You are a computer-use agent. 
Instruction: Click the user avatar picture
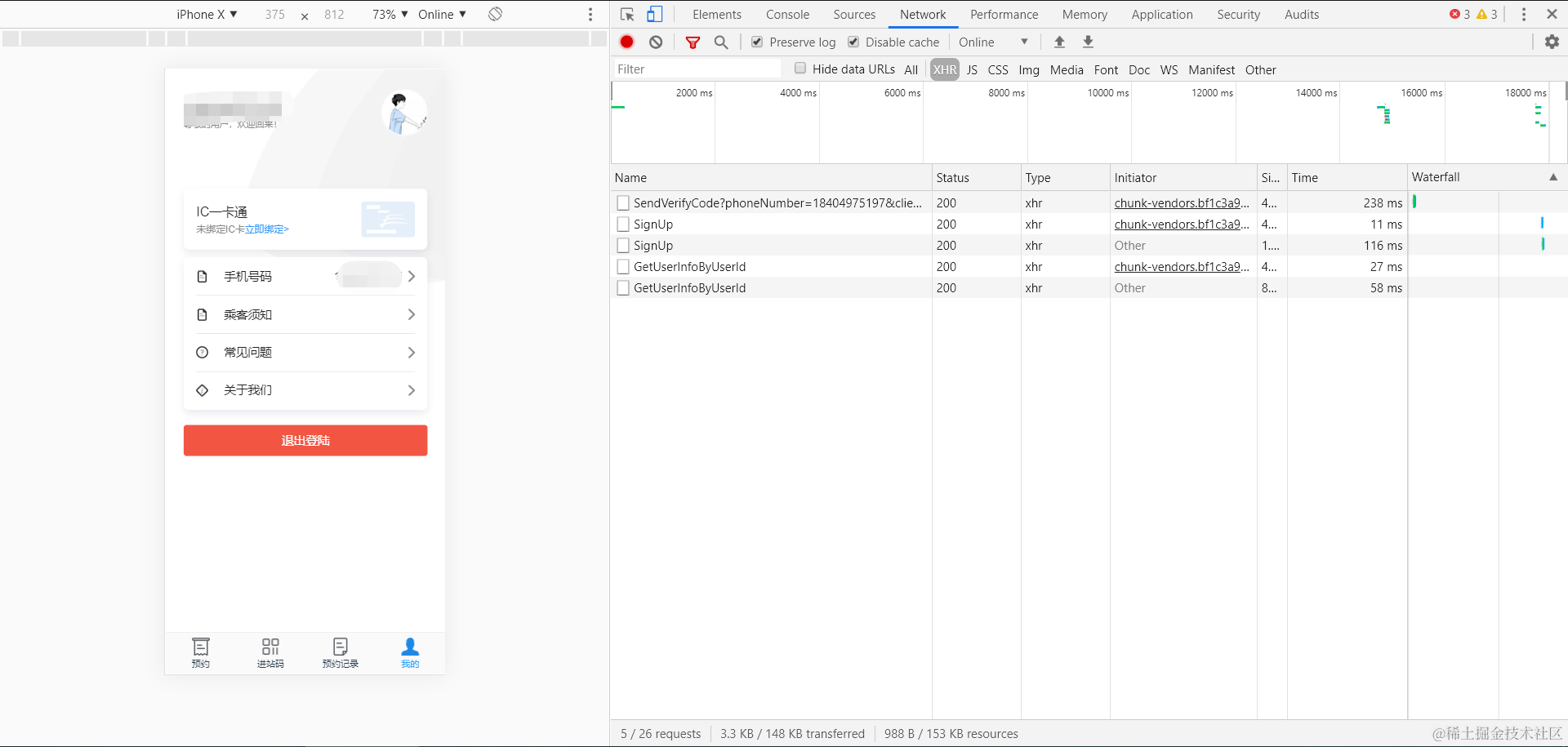point(404,113)
